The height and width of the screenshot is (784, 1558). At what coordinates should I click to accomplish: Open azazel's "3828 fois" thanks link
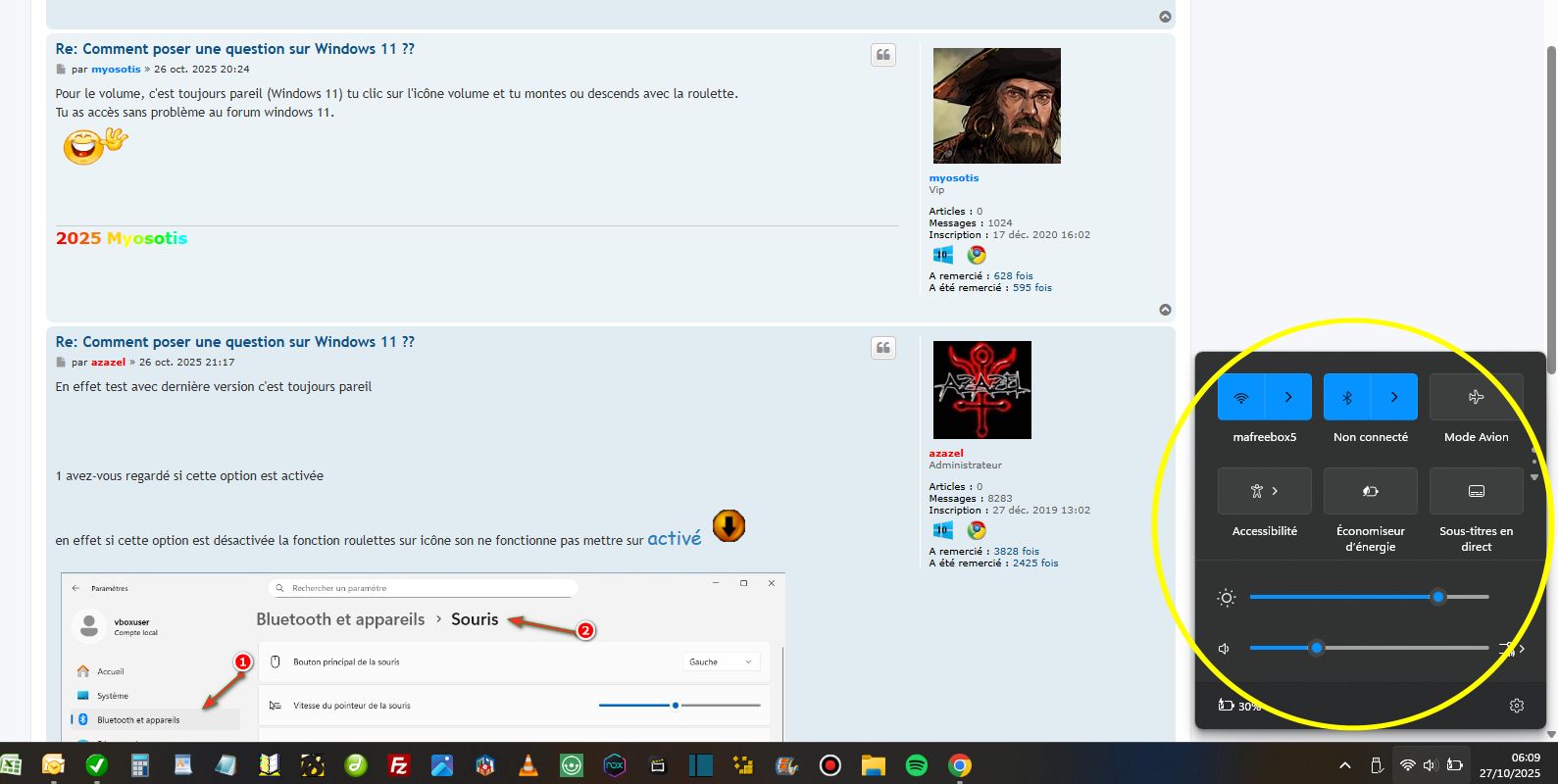[x=1016, y=552]
